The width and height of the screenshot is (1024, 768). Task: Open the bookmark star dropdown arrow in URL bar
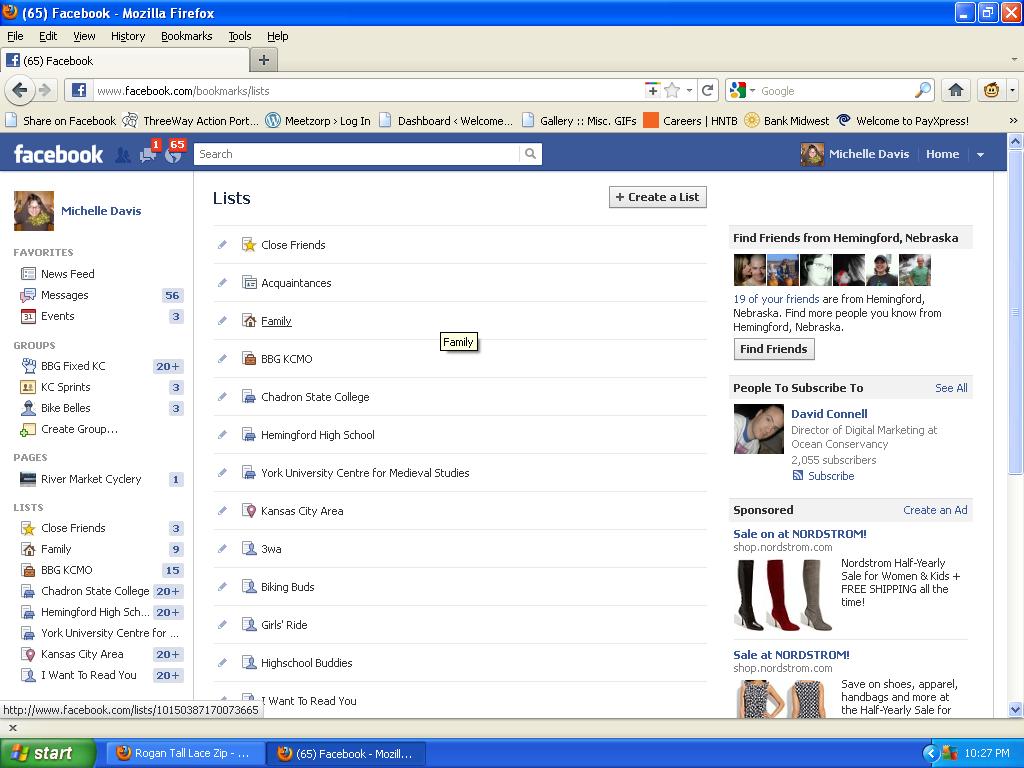pos(689,91)
